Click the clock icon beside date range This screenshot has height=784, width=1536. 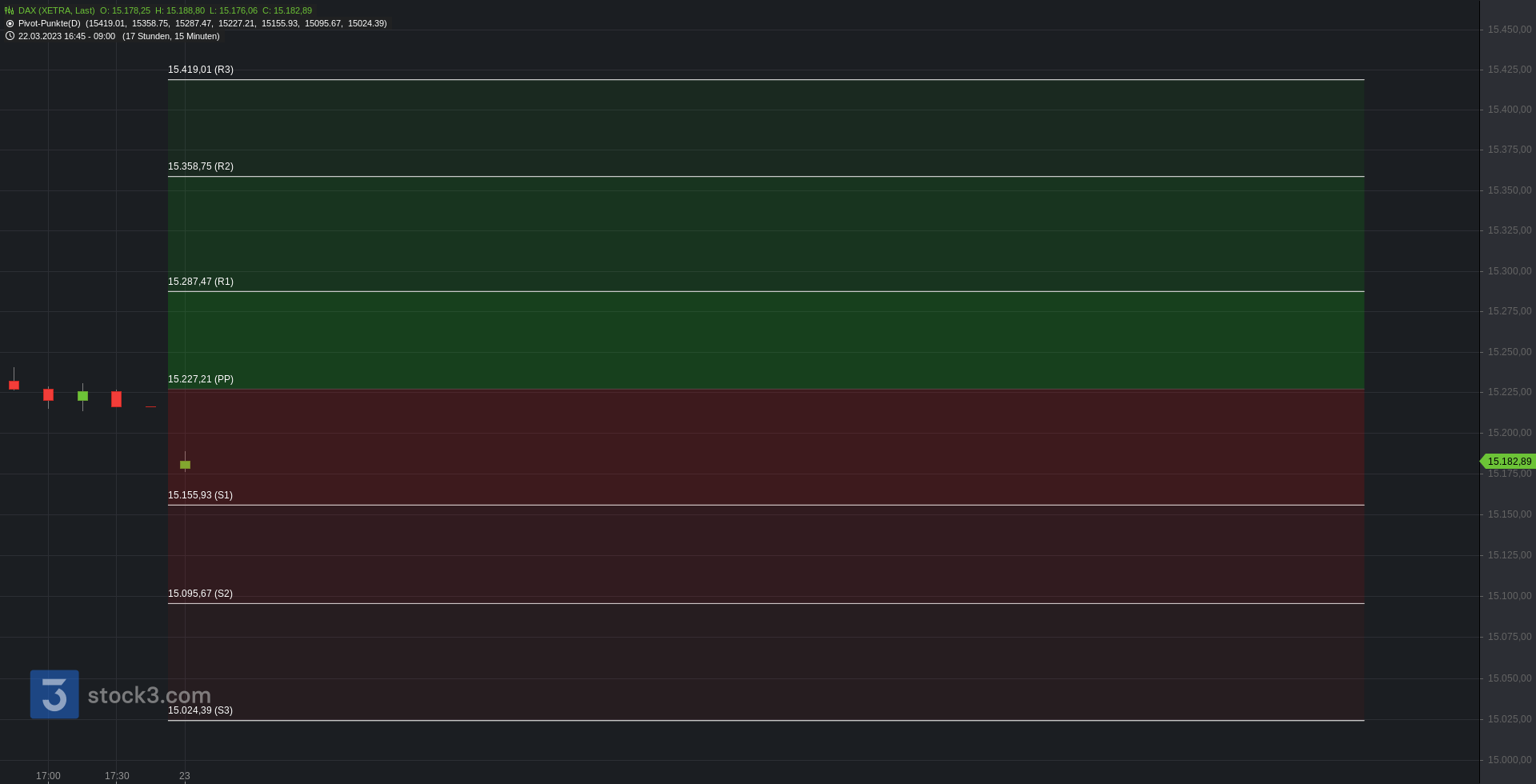pos(10,36)
